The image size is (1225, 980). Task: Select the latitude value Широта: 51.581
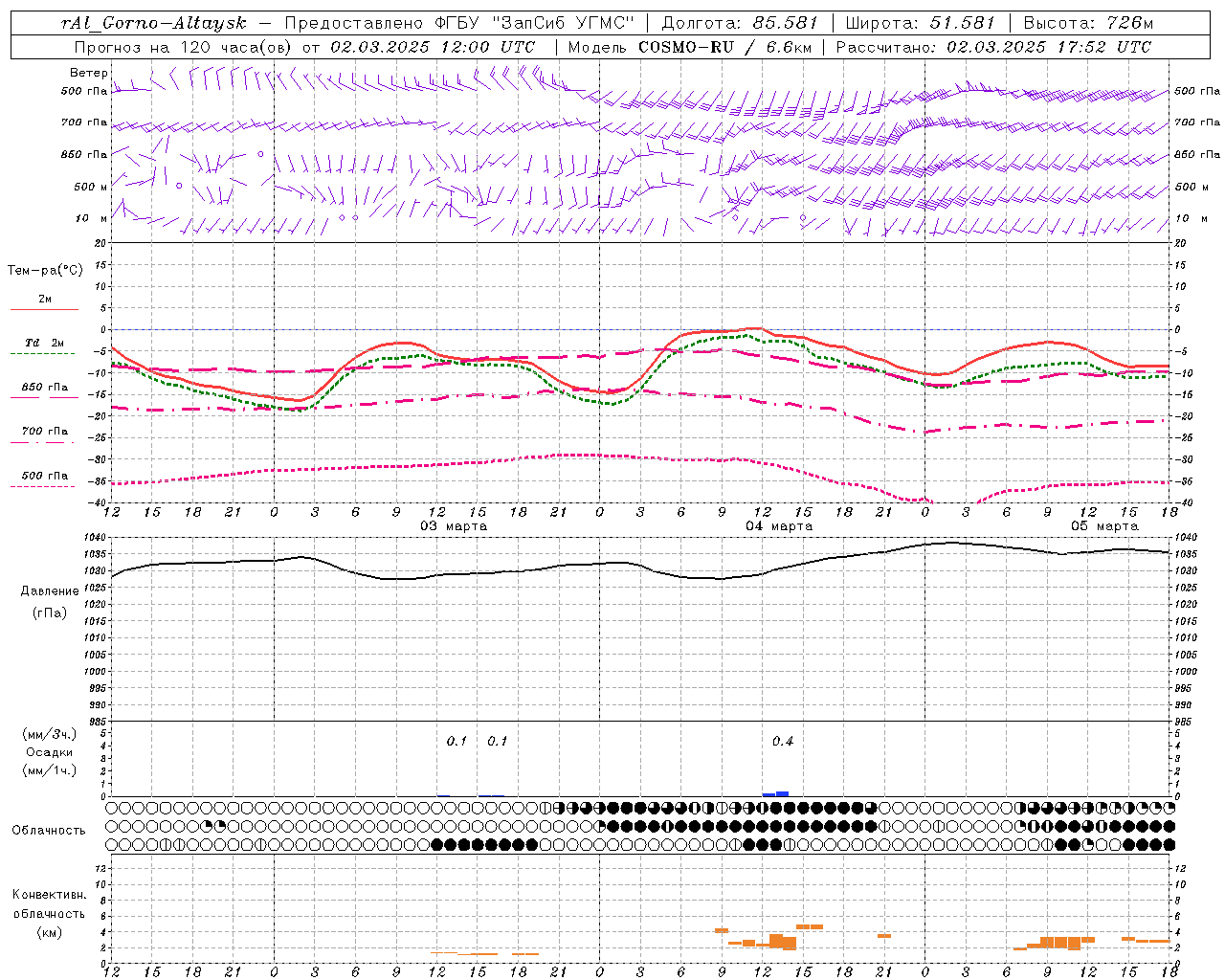pos(920,23)
